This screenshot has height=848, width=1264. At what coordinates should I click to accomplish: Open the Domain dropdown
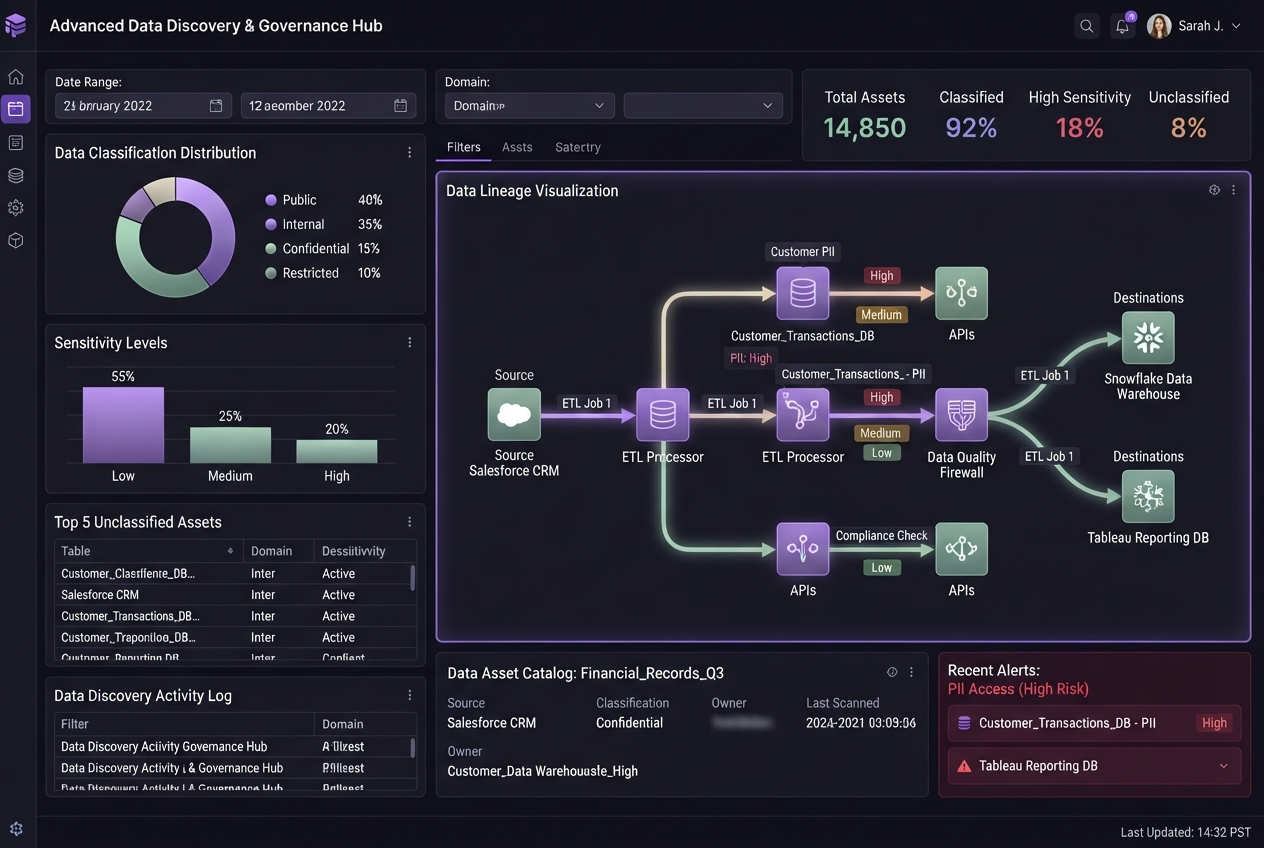530,106
